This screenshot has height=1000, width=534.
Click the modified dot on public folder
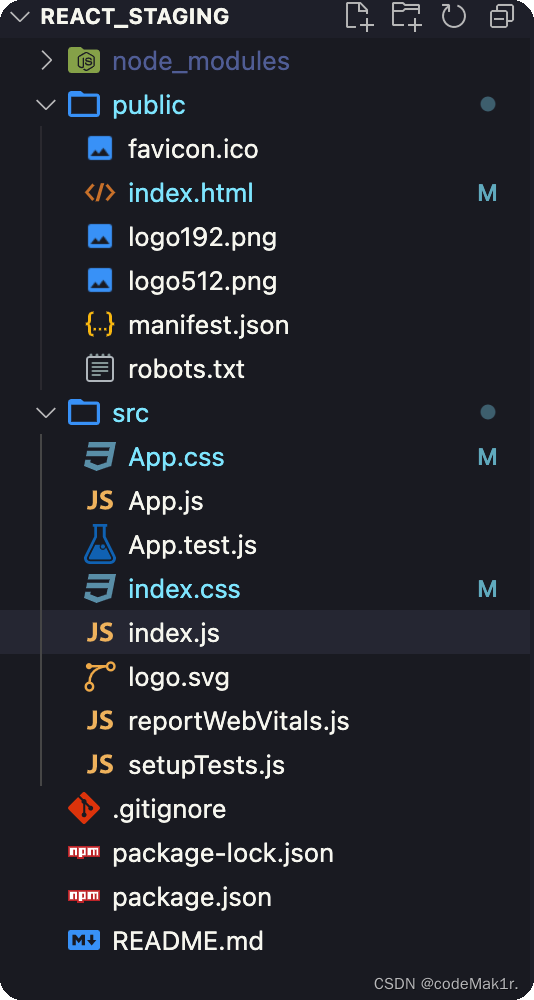[x=488, y=105]
